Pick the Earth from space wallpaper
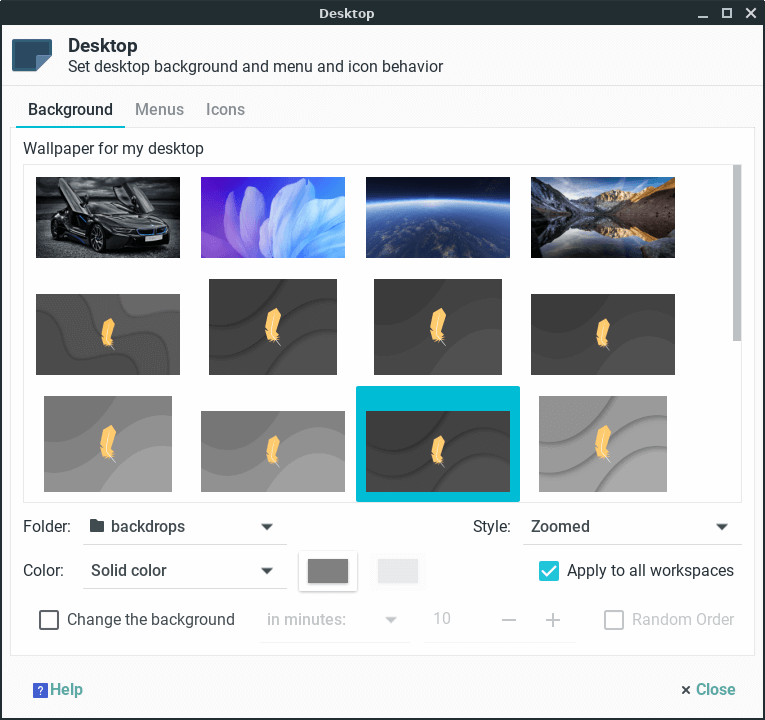The width and height of the screenshot is (765, 720). coord(438,217)
